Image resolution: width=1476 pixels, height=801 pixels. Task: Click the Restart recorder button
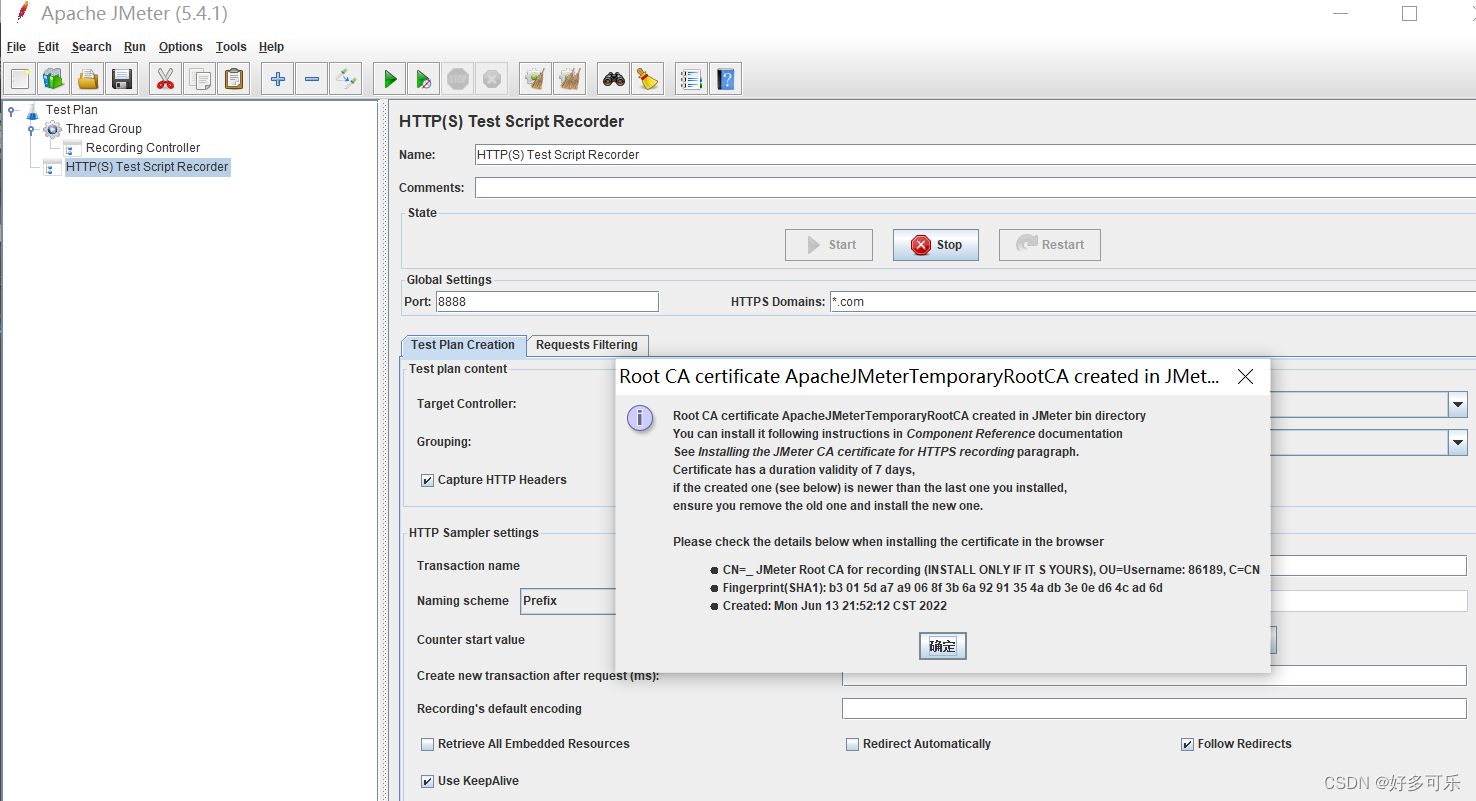coord(1050,245)
